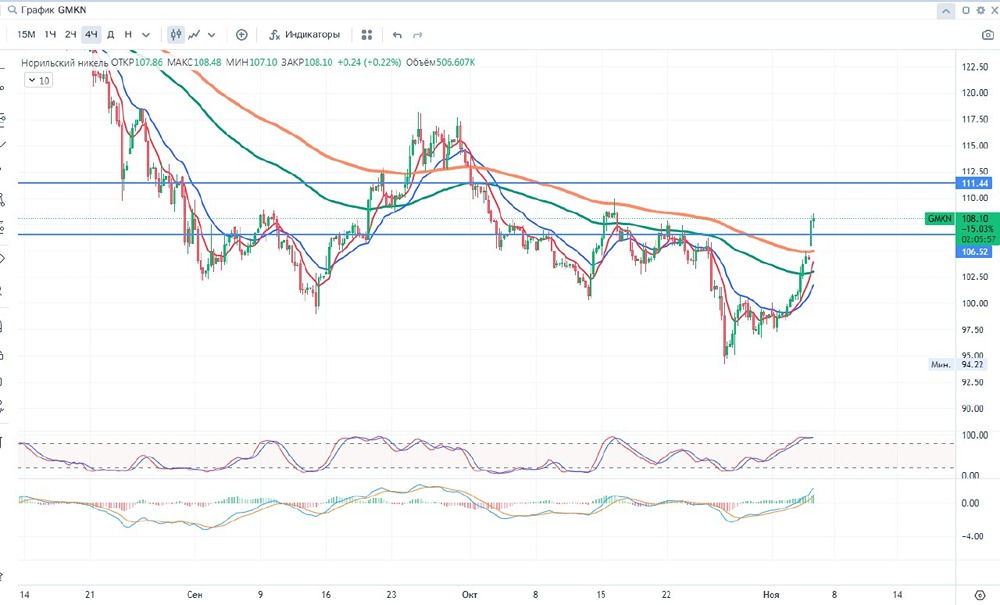
Task: Click the Норильский никель symbol name
Action: click(64, 62)
